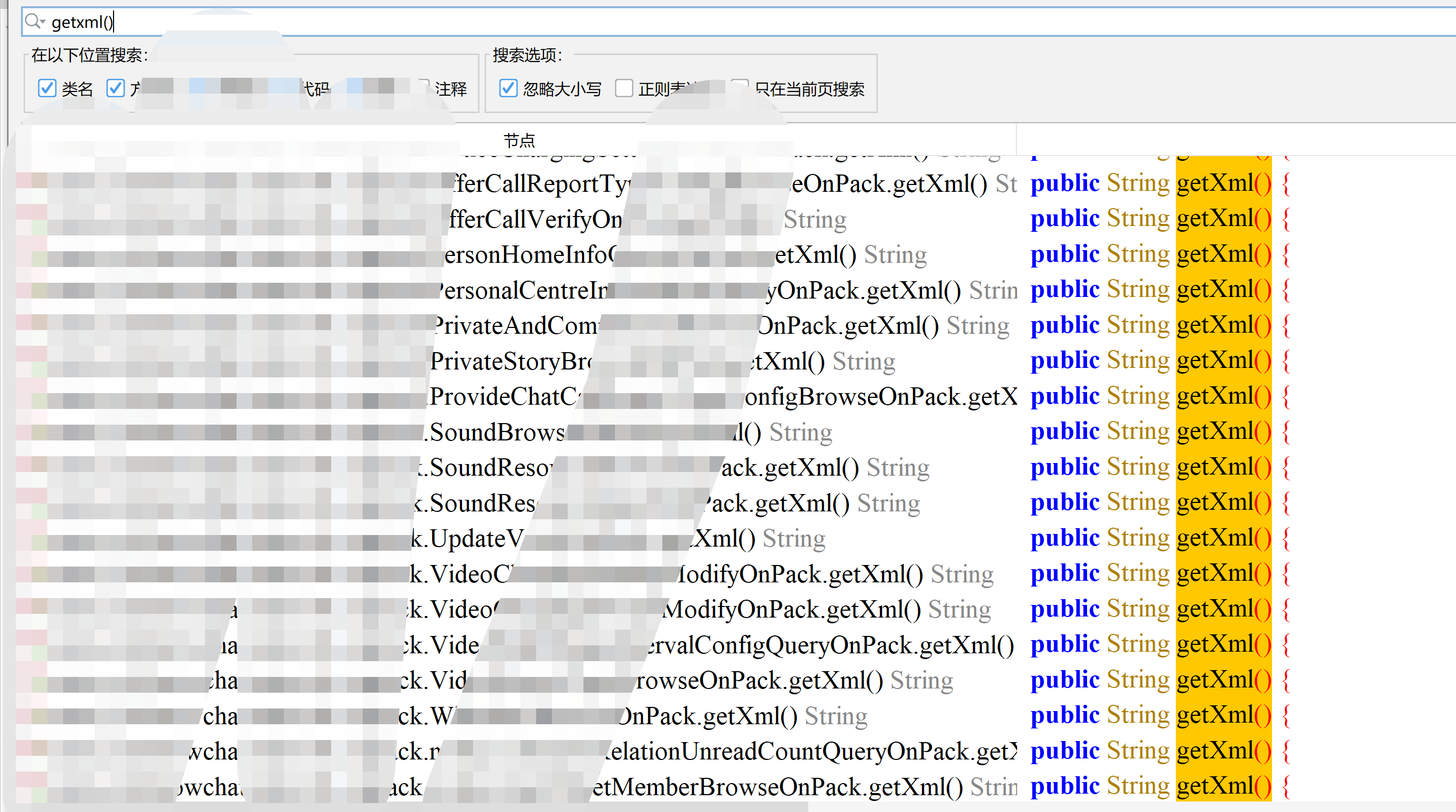Select the PrivateStoryBr node row
The image size is (1456, 812).
pos(517,361)
